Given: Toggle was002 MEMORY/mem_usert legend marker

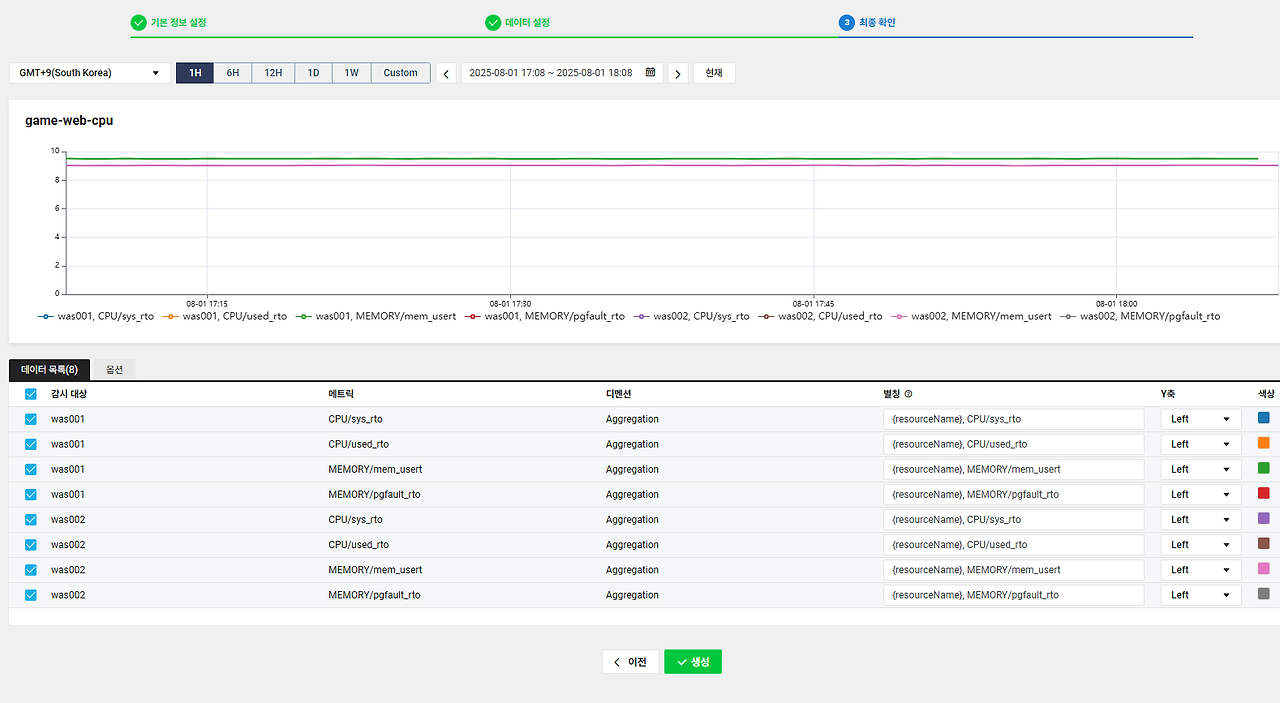Looking at the screenshot, I should point(899,316).
